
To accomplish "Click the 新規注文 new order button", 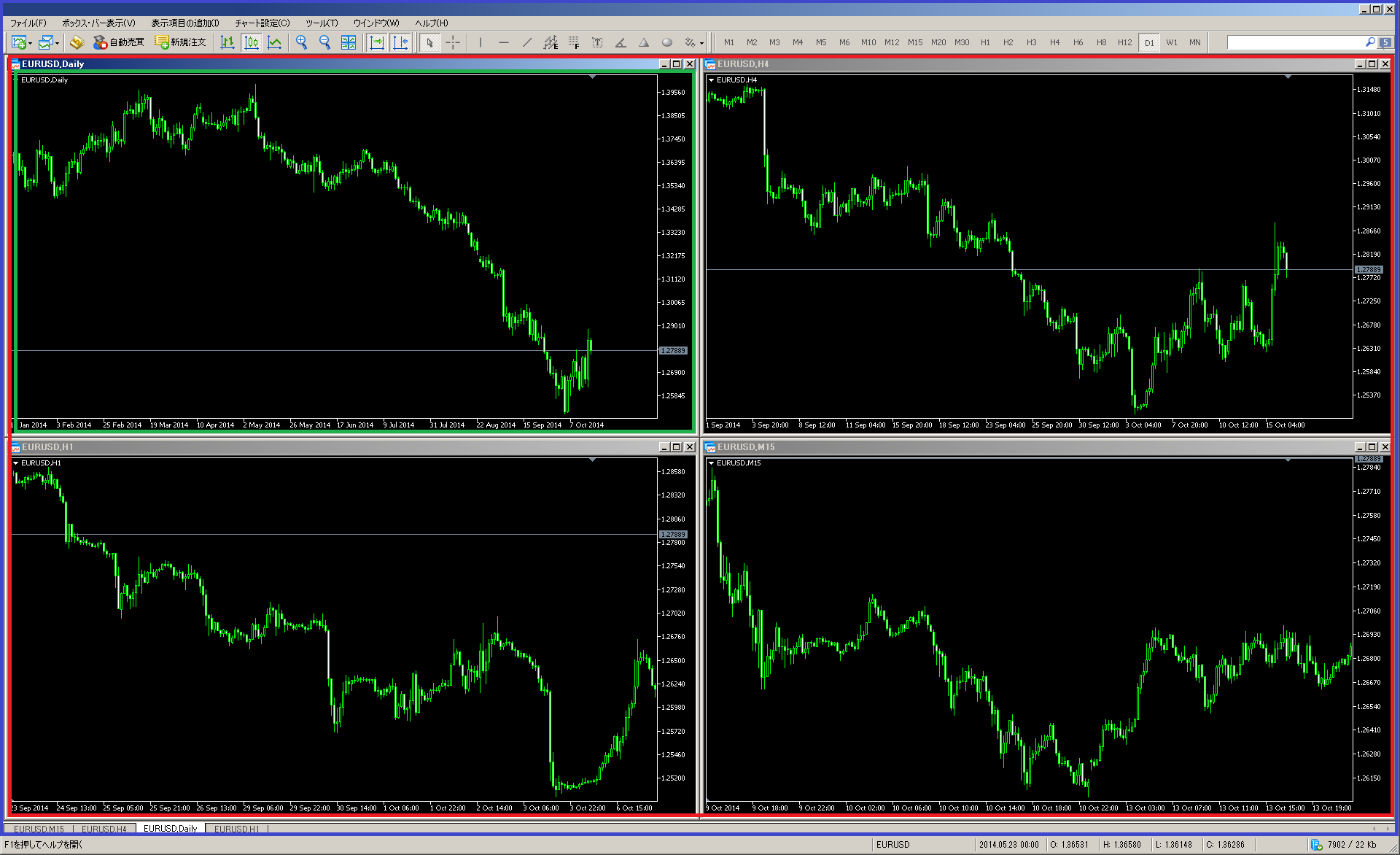I will coord(180,42).
